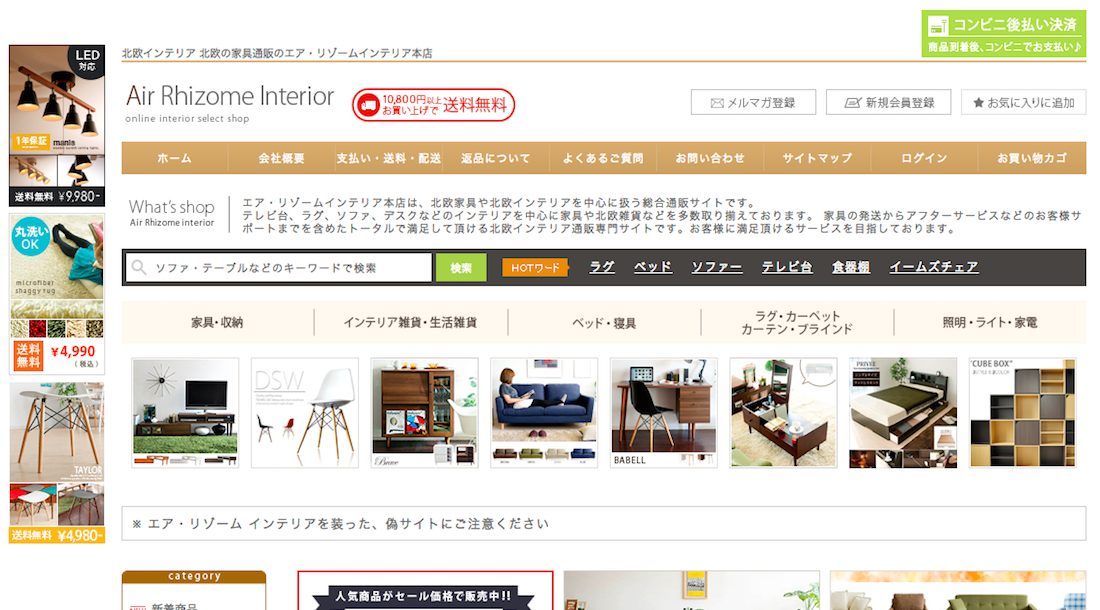Viewport: 1100px width, 610px height.
Task: Select the ラグ・カーペット カーテン・ブラインド tab
Action: click(797, 323)
